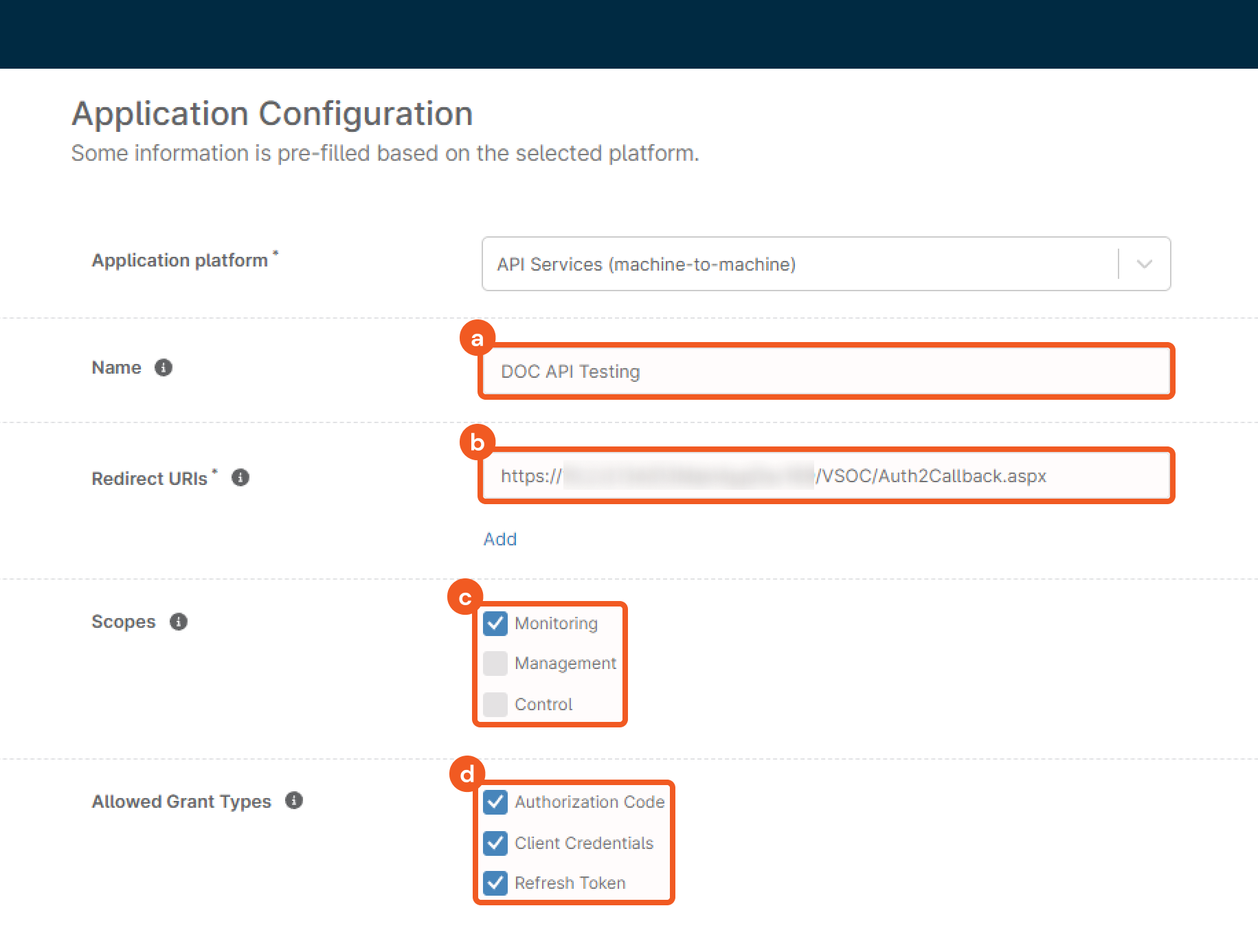Click the info icon beside Scopes
The height and width of the screenshot is (952, 1258).
(179, 622)
